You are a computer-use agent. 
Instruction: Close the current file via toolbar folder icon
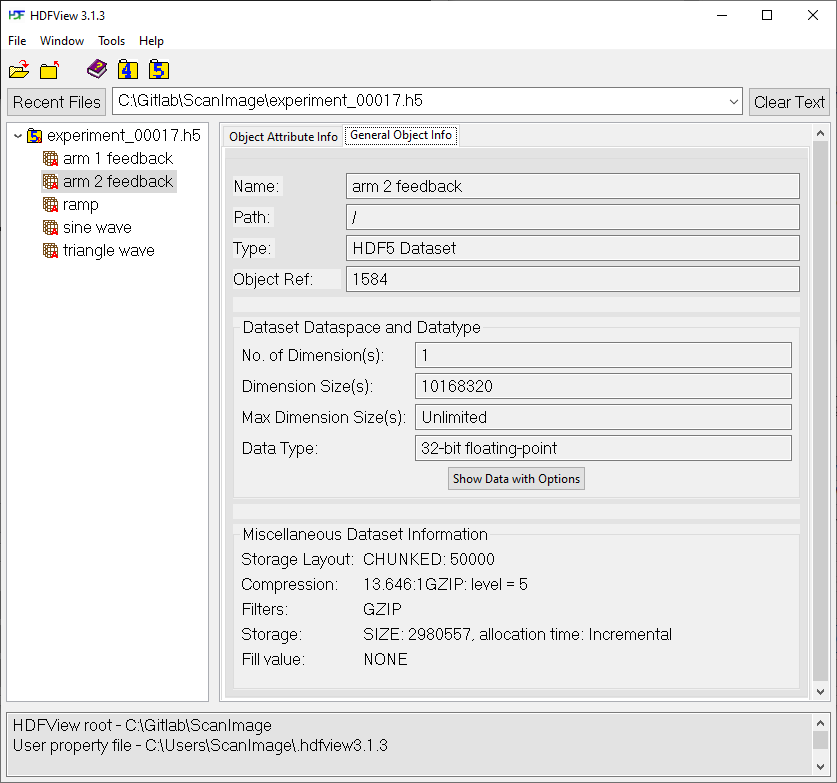[x=50, y=69]
